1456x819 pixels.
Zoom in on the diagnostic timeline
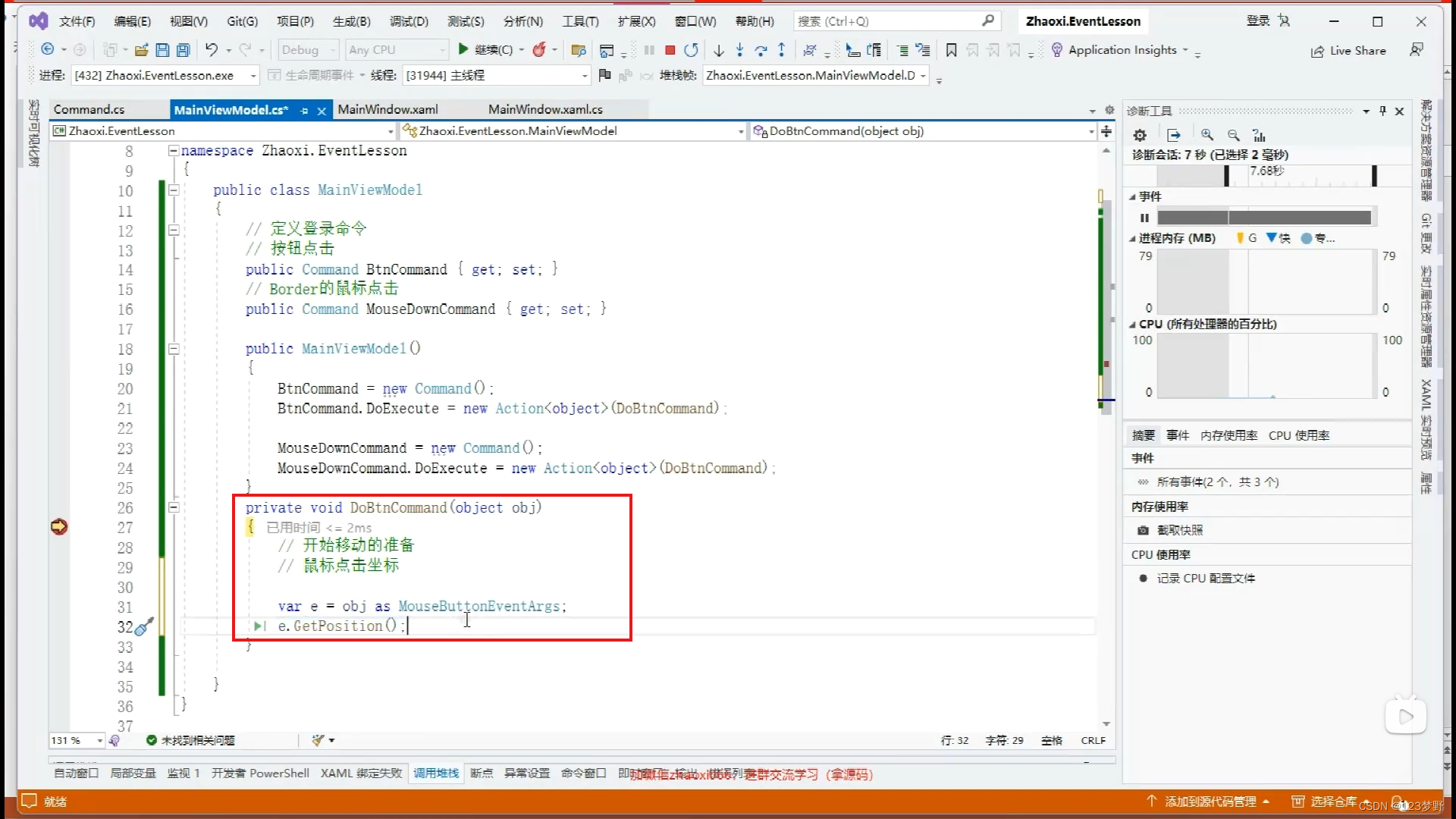click(x=1207, y=135)
